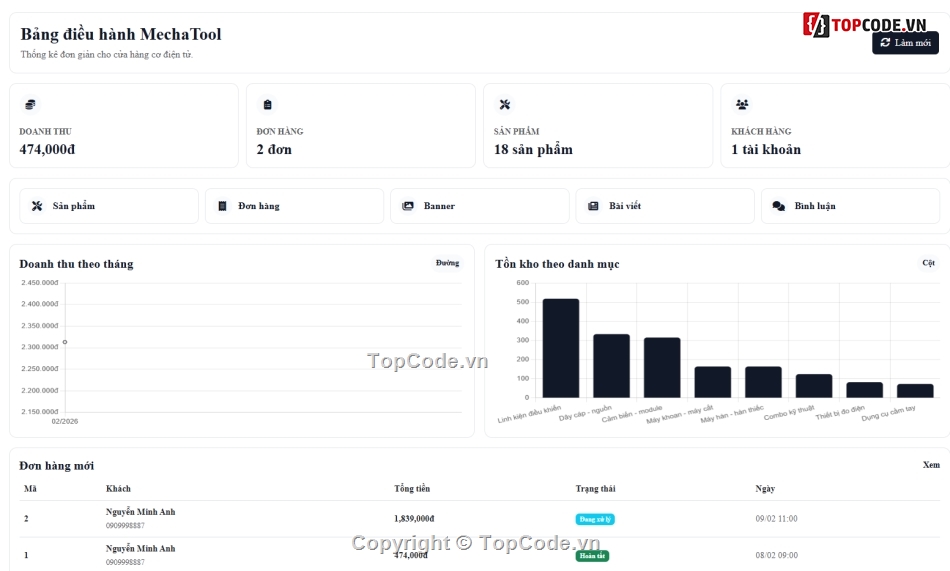The height and width of the screenshot is (571, 950).
Task: Click the Hoàn tất status badge
Action: tap(592, 556)
